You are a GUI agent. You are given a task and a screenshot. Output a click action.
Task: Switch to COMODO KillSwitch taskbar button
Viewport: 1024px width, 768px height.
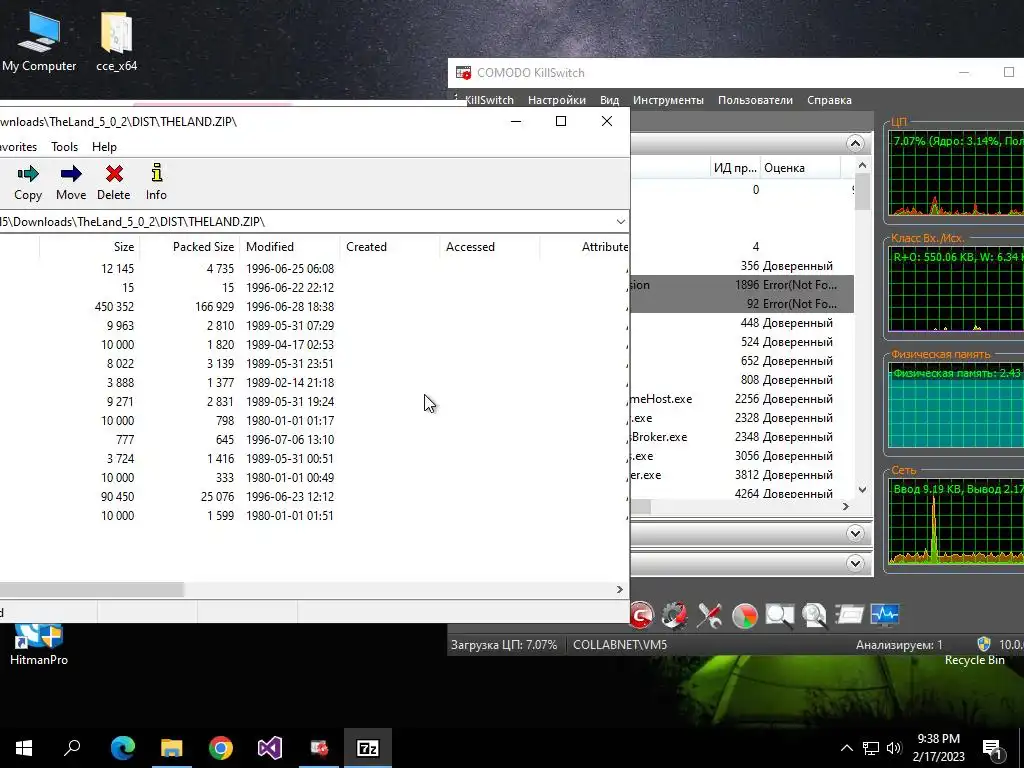(319, 748)
